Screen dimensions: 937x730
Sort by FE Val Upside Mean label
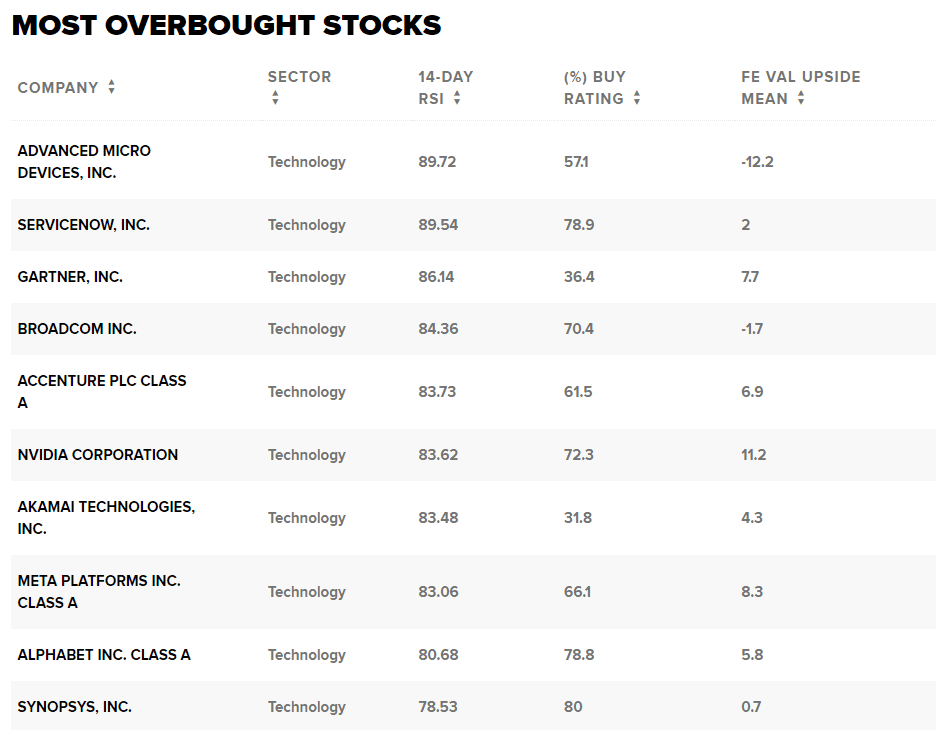(800, 77)
